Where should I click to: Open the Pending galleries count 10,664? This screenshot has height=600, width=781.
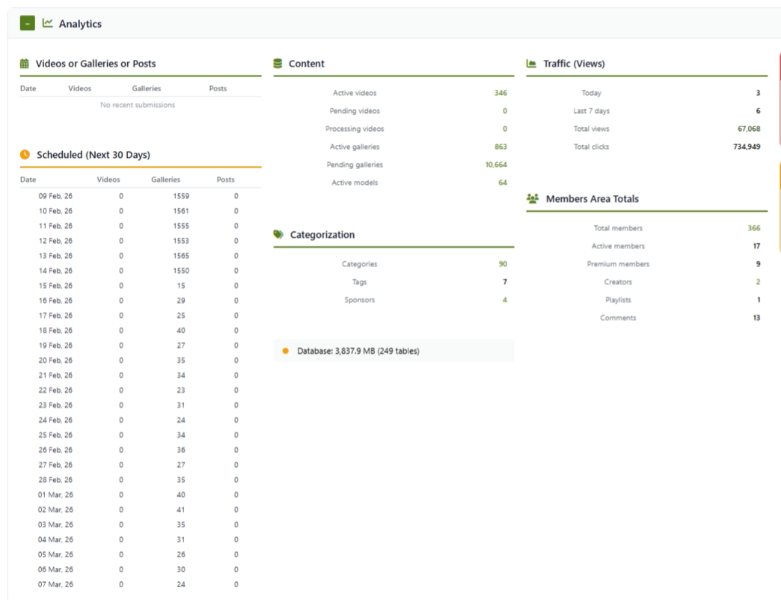[x=496, y=165]
